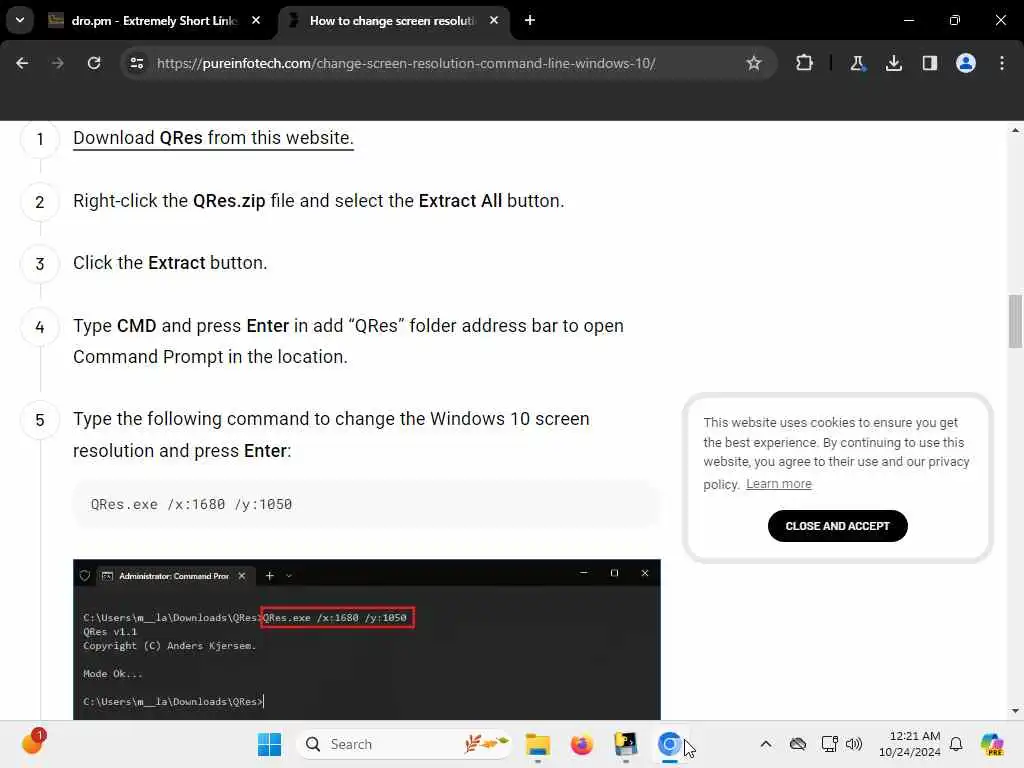Open the Copilot preview icon in the taskbar

(992, 744)
